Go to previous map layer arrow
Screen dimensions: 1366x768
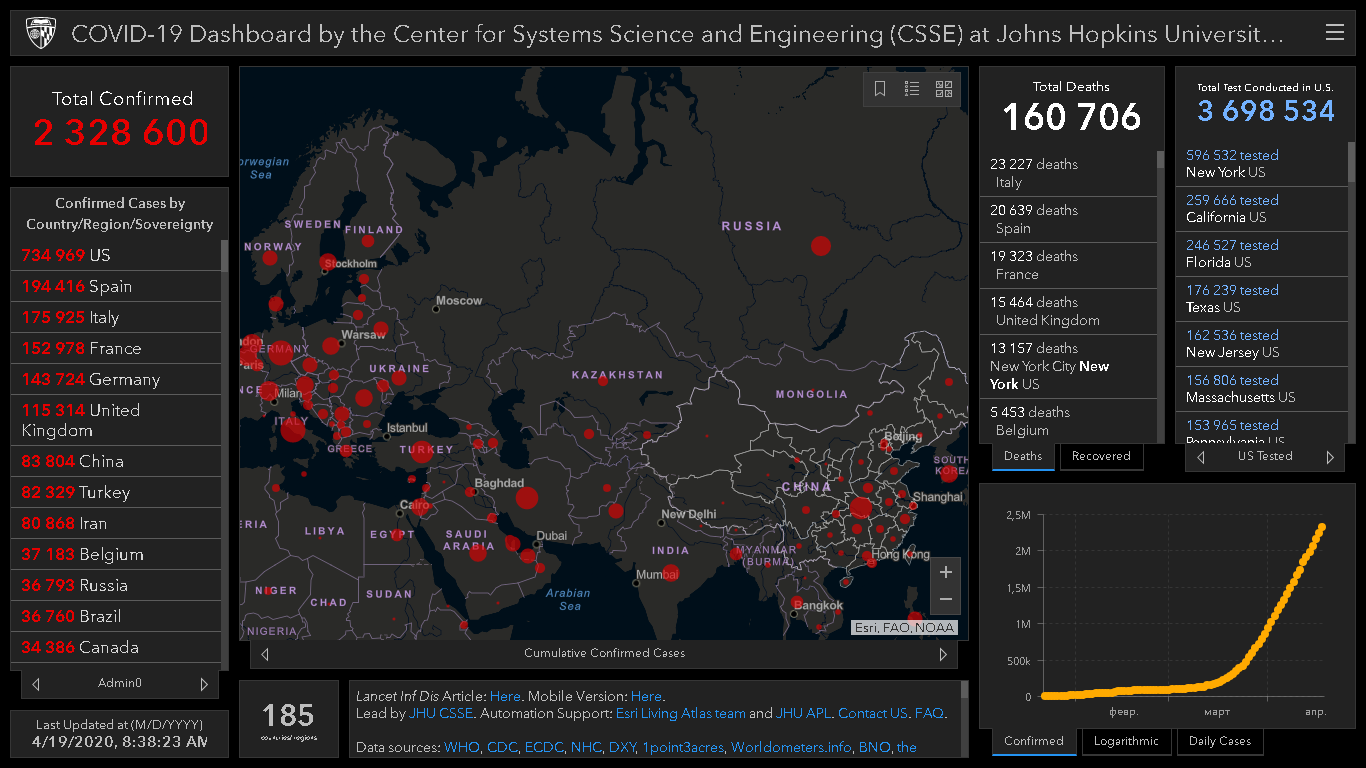coord(265,655)
